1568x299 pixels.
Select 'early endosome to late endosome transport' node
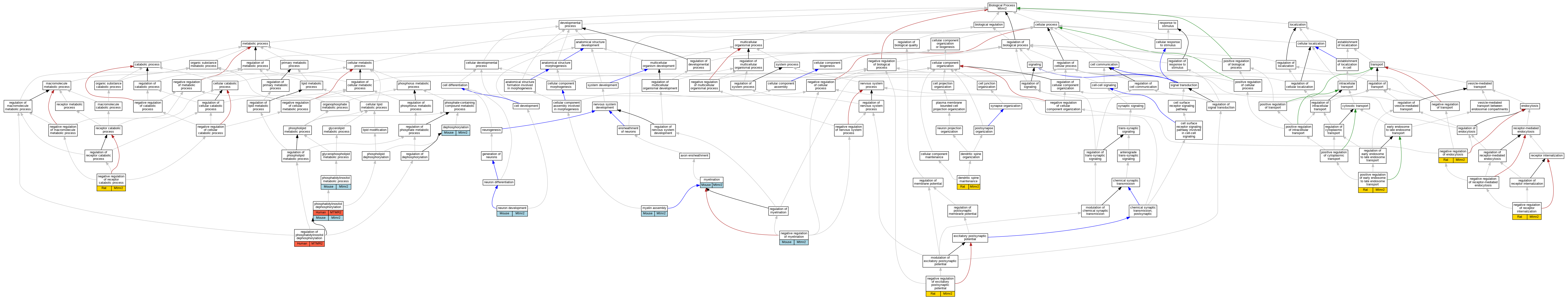1398,129
